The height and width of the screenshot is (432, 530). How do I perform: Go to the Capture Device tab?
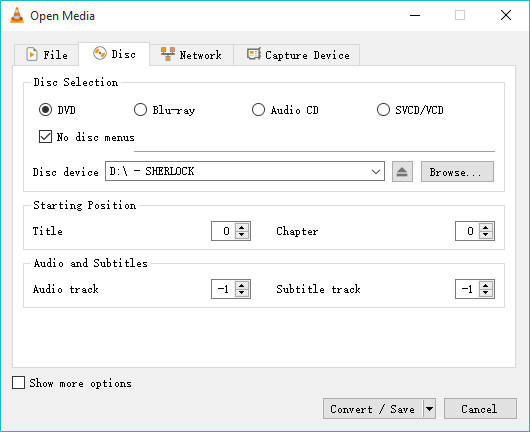pyautogui.click(x=296, y=54)
